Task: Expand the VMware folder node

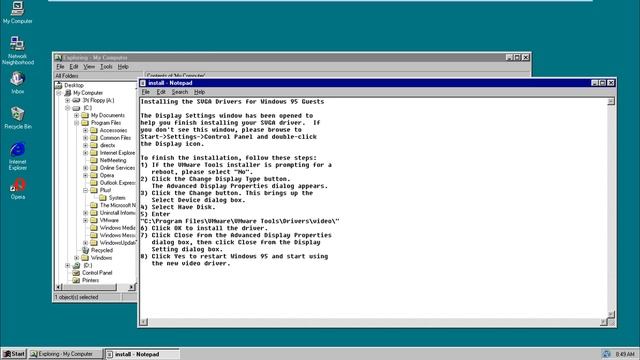Action: click(85, 220)
